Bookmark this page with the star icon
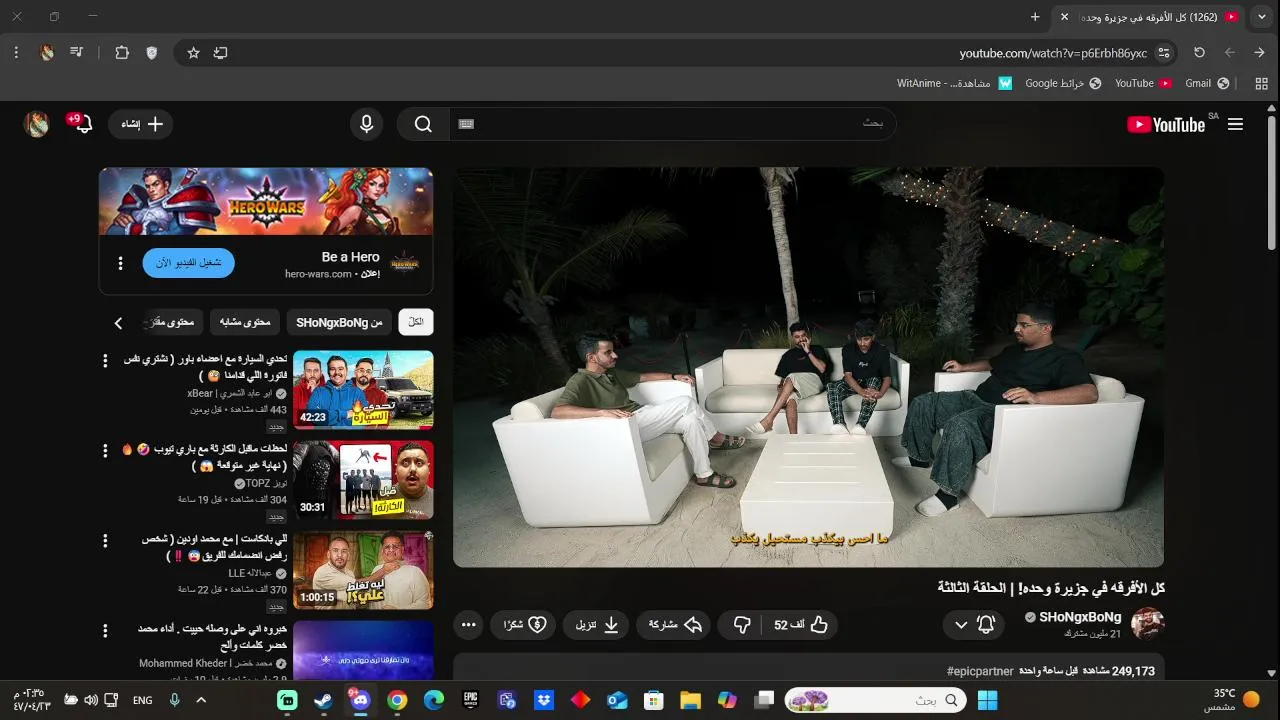 pos(194,53)
